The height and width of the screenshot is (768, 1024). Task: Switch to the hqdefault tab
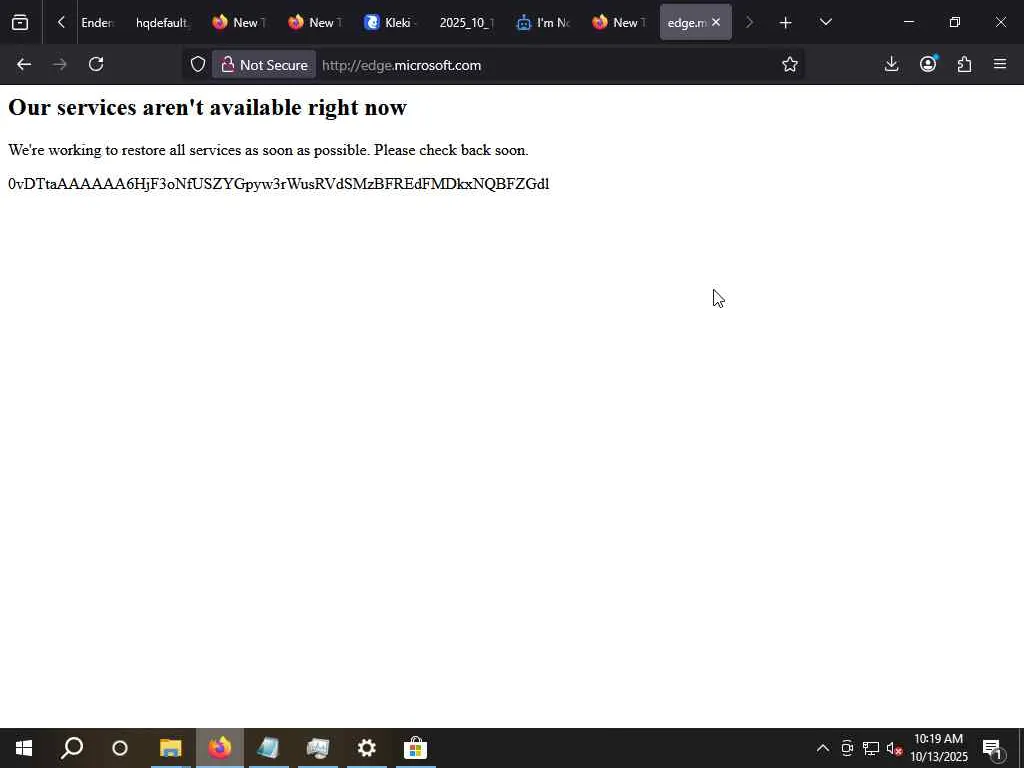pos(163,23)
